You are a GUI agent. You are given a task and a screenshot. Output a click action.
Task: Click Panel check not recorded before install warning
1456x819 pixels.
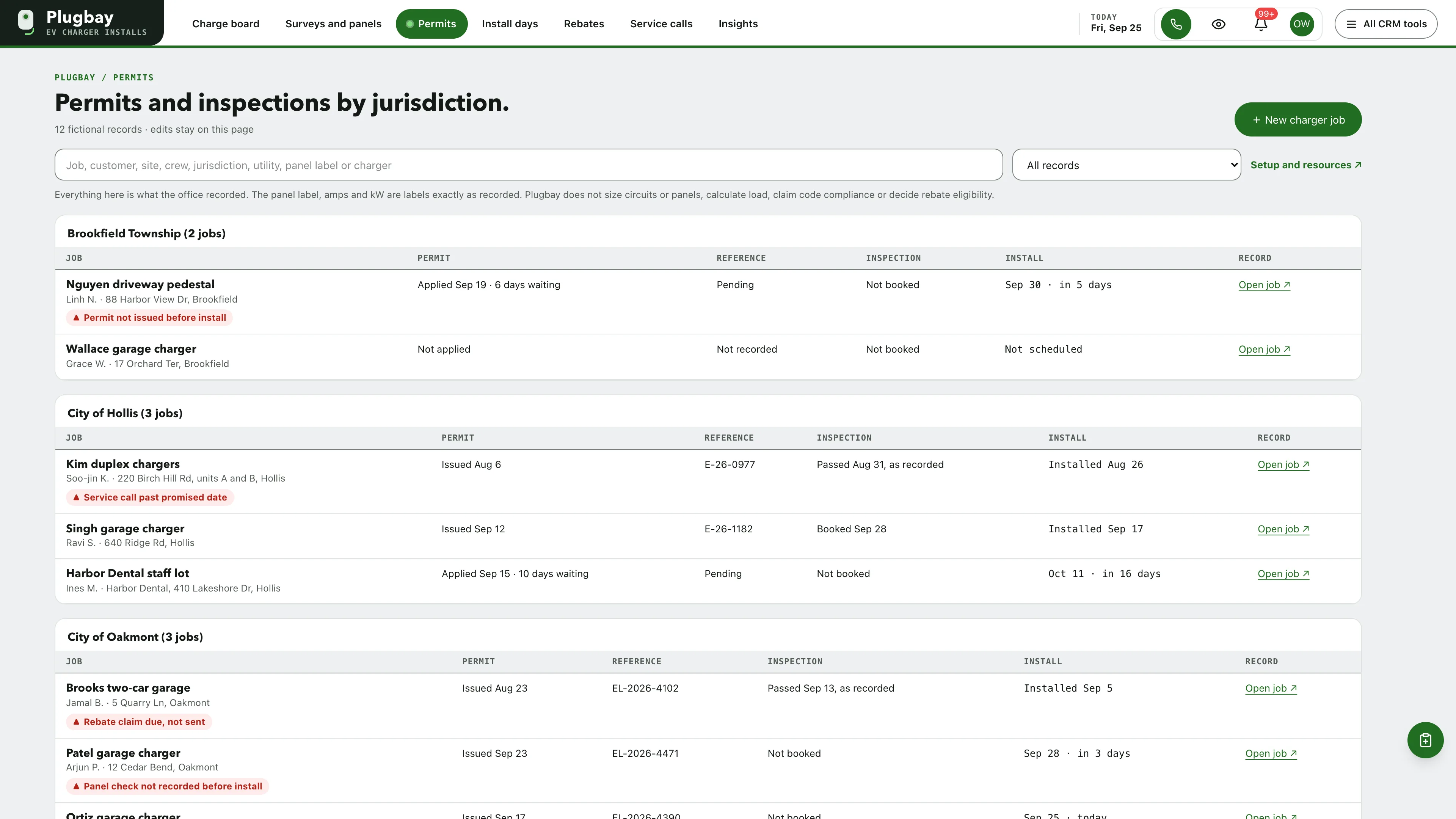point(167,786)
